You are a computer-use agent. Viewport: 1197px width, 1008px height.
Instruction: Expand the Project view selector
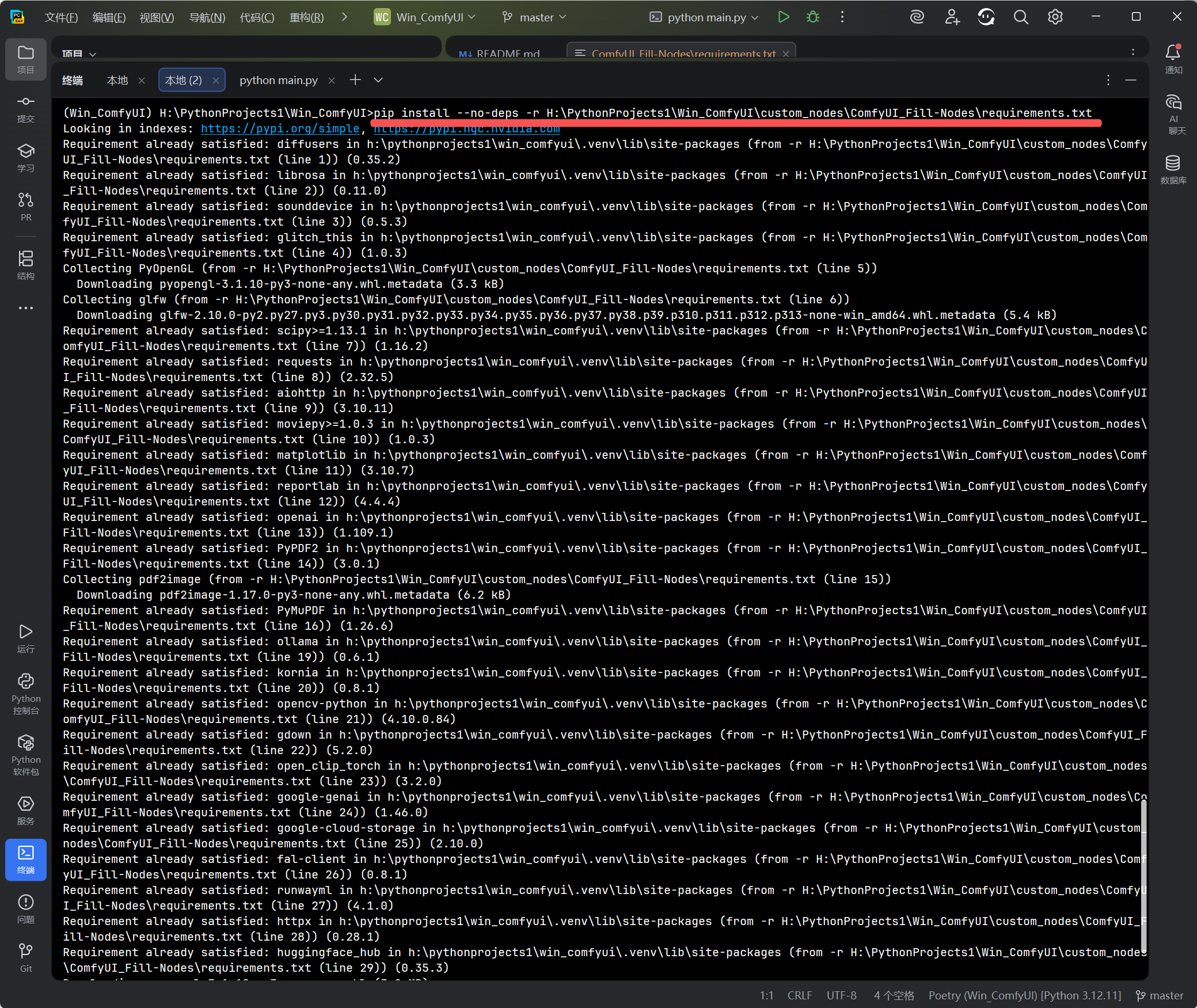tap(79, 54)
